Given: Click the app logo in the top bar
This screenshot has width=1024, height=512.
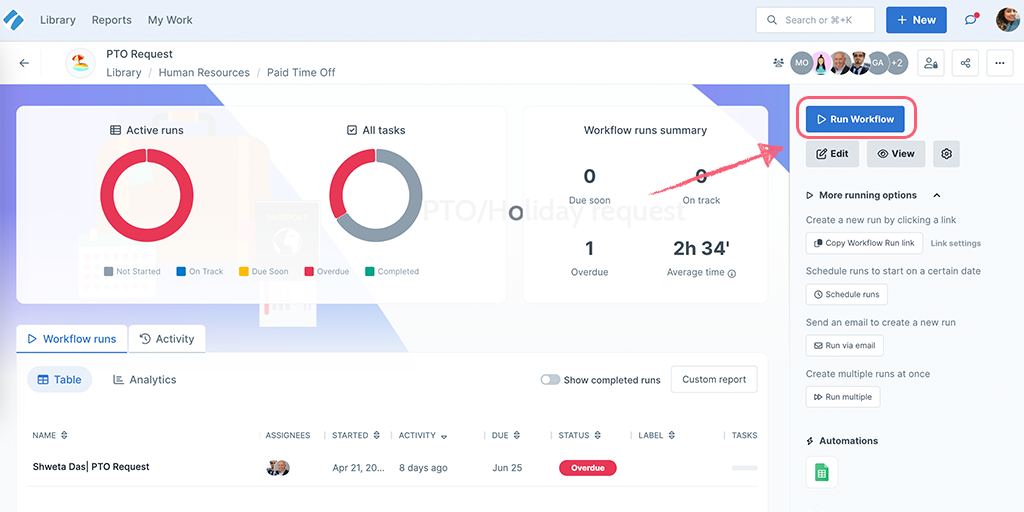Looking at the screenshot, I should coord(14,20).
